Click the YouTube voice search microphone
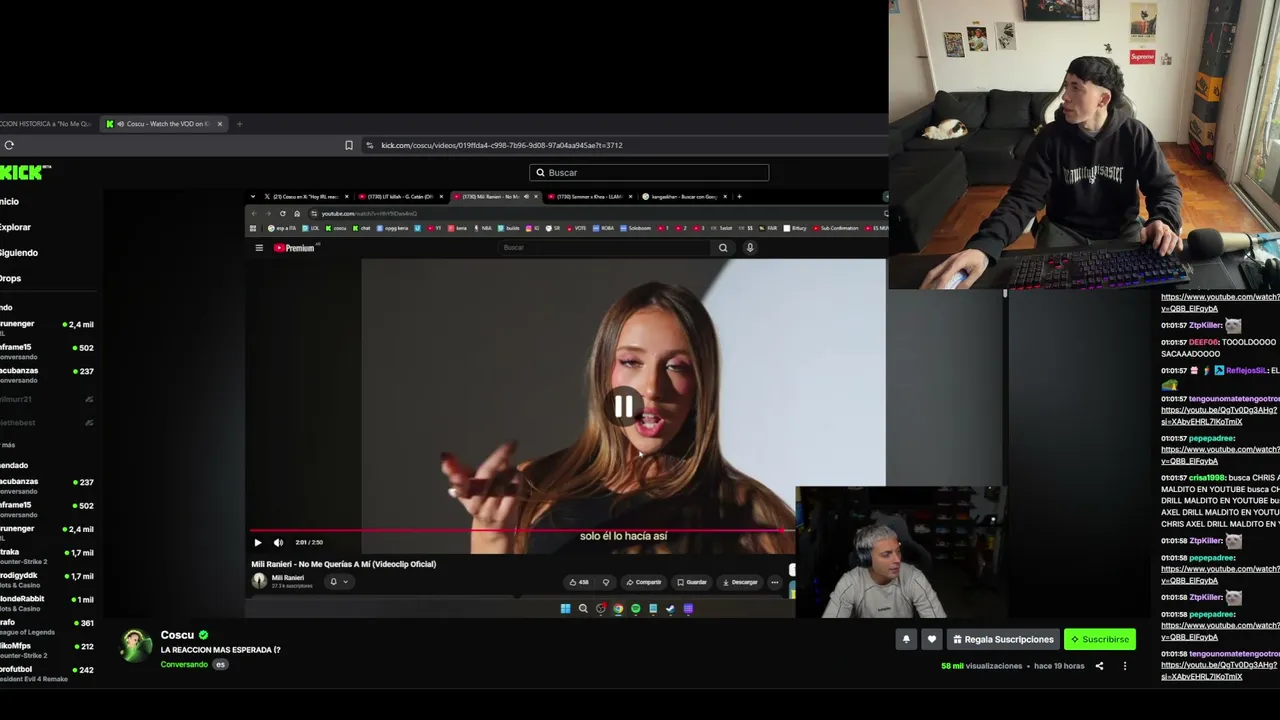 tap(750, 247)
